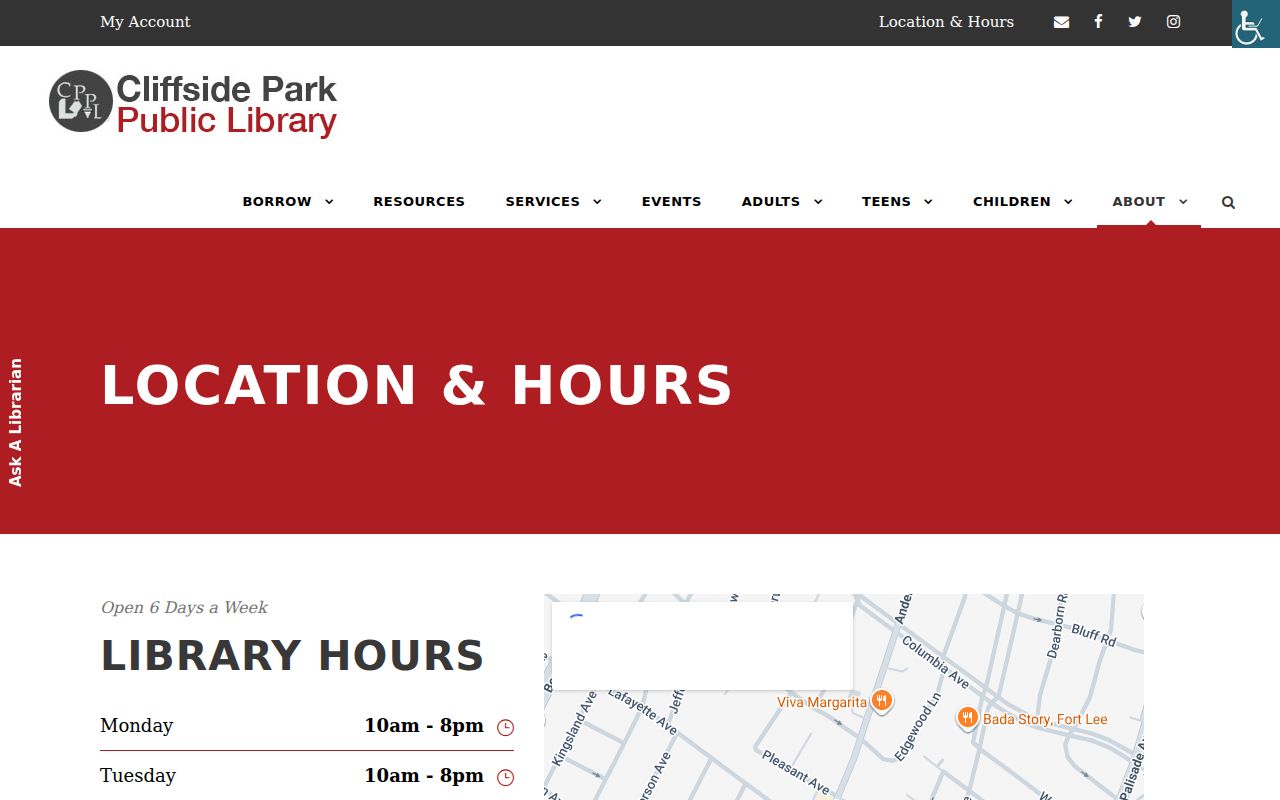This screenshot has width=1280, height=800.
Task: Click the Viva Margarita restaurant map marker
Action: (x=881, y=700)
